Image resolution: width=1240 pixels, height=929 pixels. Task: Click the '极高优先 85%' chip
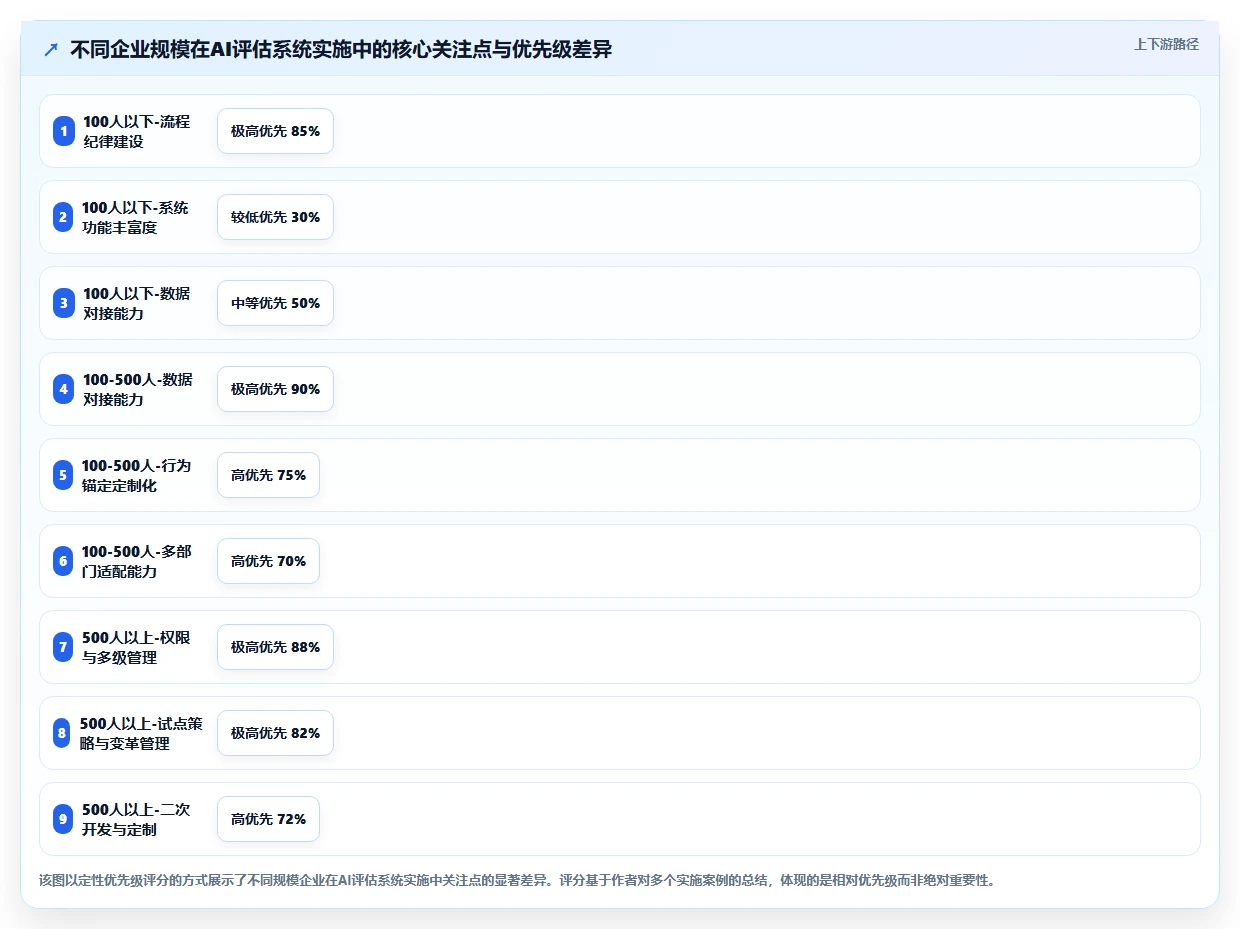click(275, 131)
